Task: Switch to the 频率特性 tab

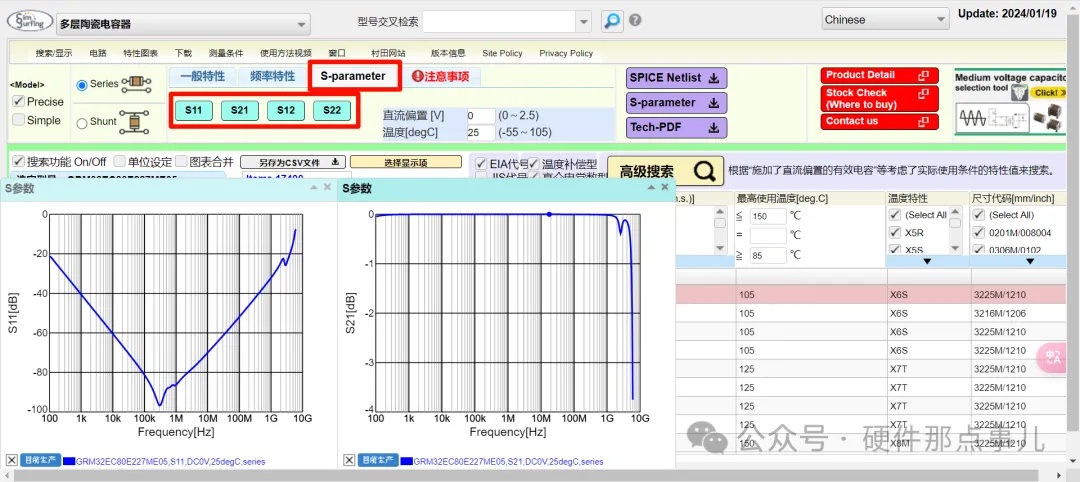Action: (x=272, y=76)
